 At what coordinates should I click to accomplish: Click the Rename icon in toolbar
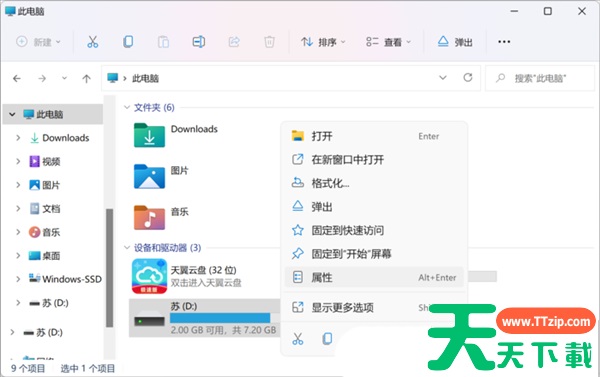pyautogui.click(x=199, y=42)
